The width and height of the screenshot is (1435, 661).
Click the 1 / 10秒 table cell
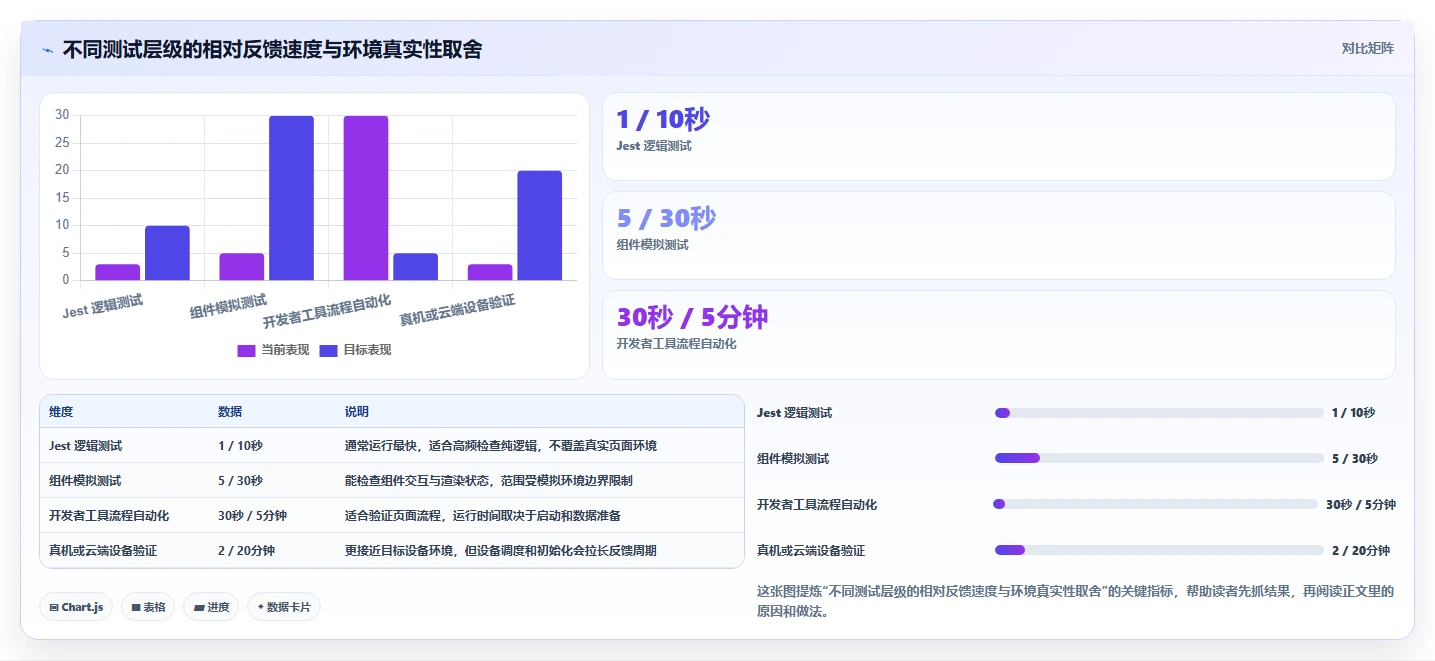240,446
